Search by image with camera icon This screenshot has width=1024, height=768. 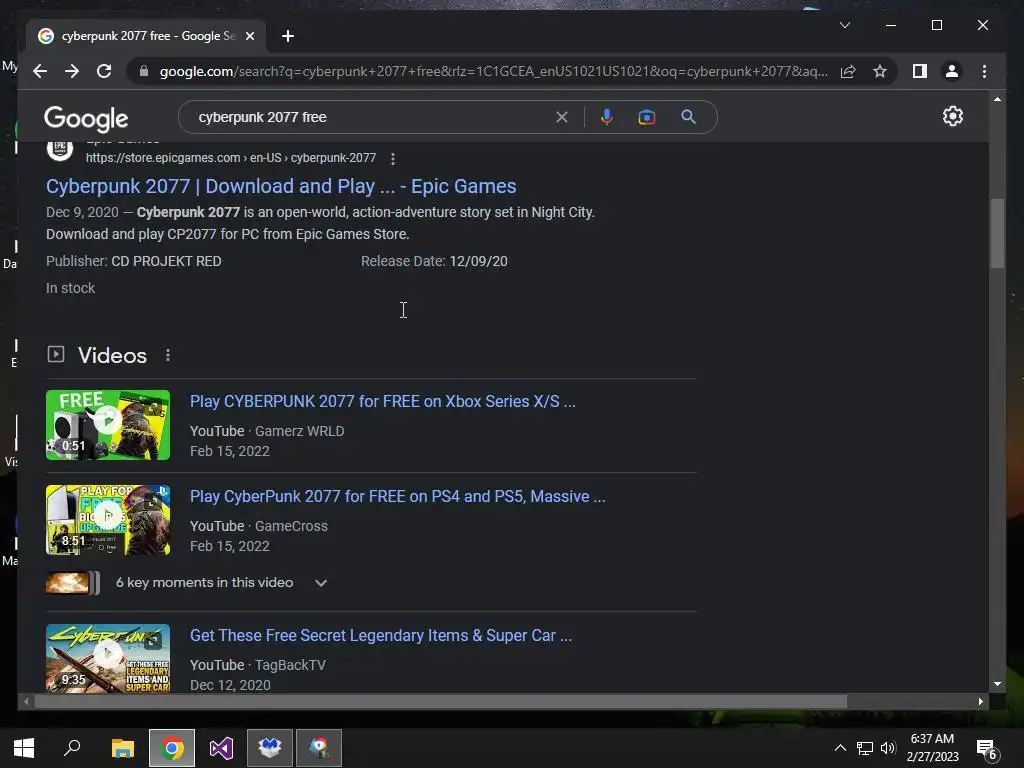click(x=647, y=117)
